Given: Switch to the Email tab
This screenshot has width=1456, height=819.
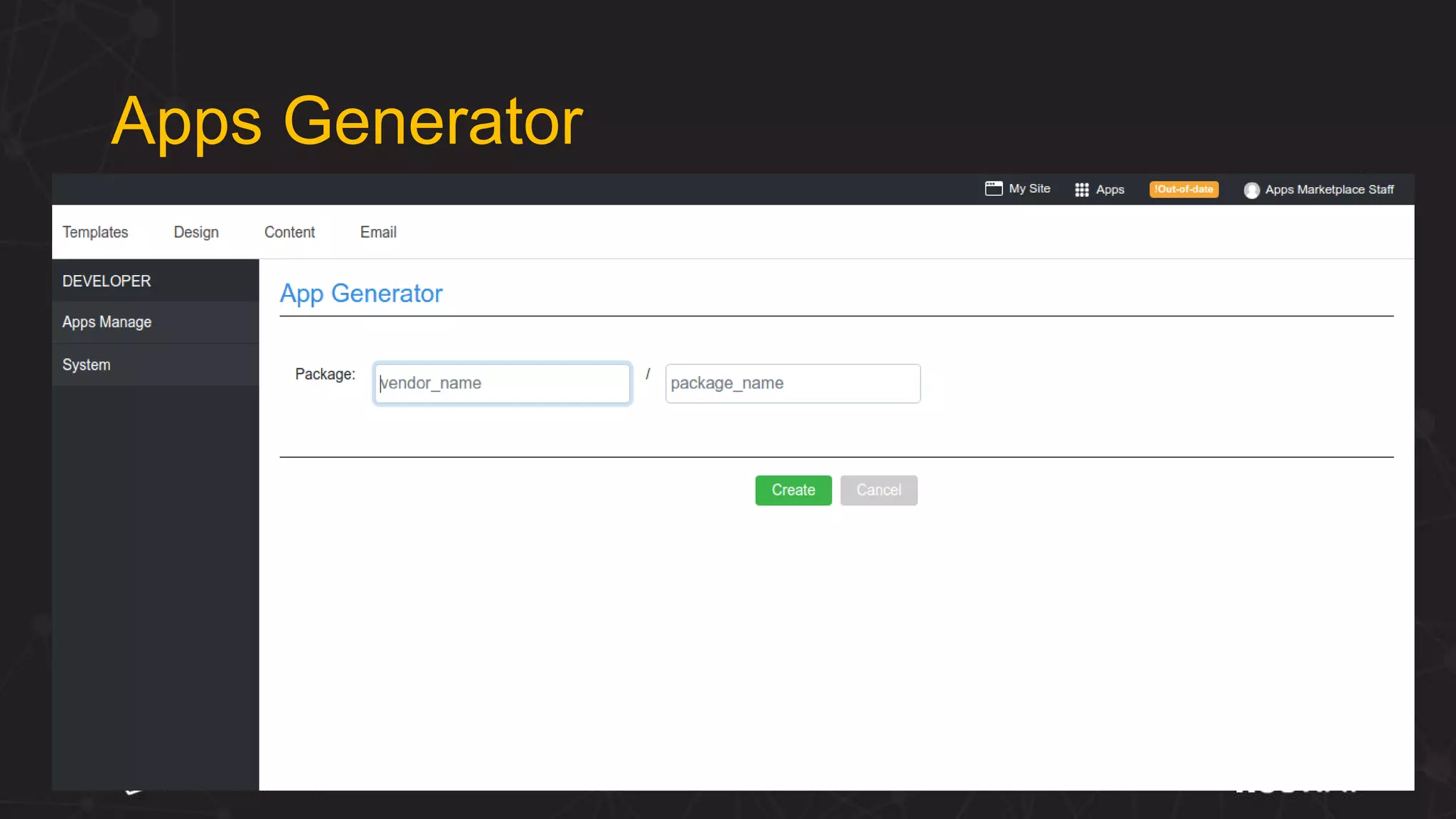Looking at the screenshot, I should (x=378, y=232).
